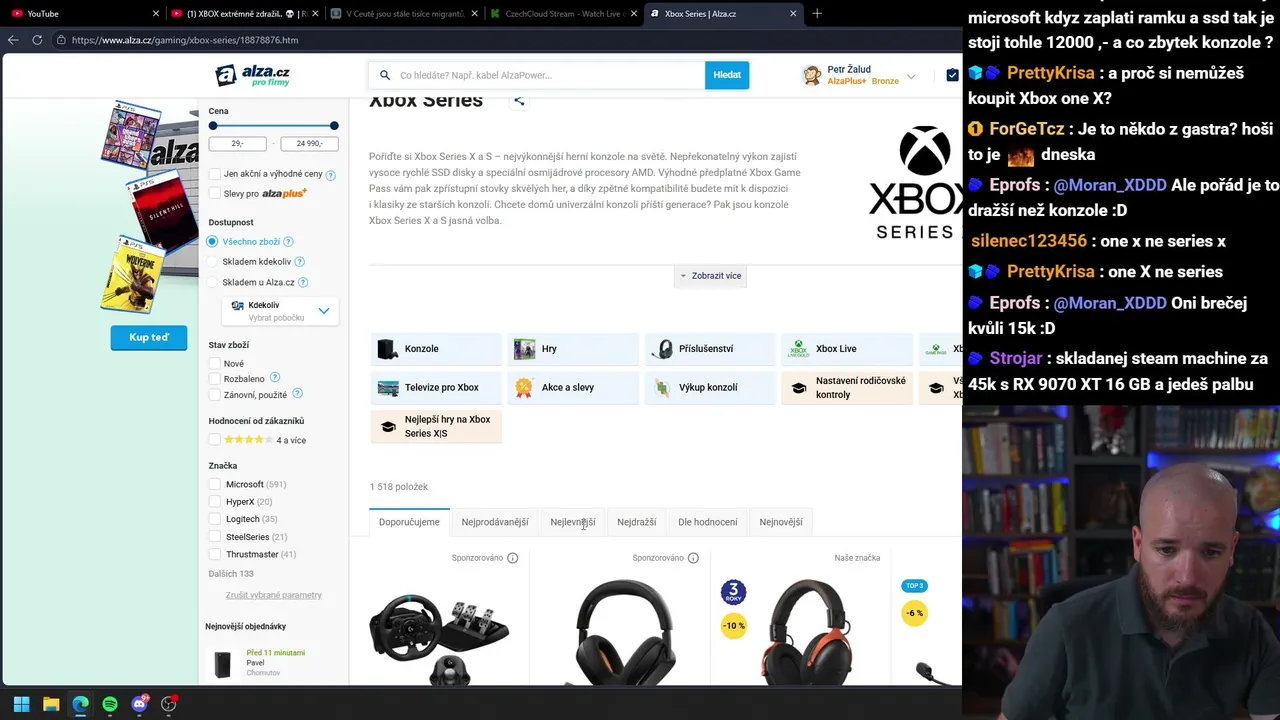Open OBS Studio from the taskbar
Viewport: 1280px width, 720px height.
(169, 704)
